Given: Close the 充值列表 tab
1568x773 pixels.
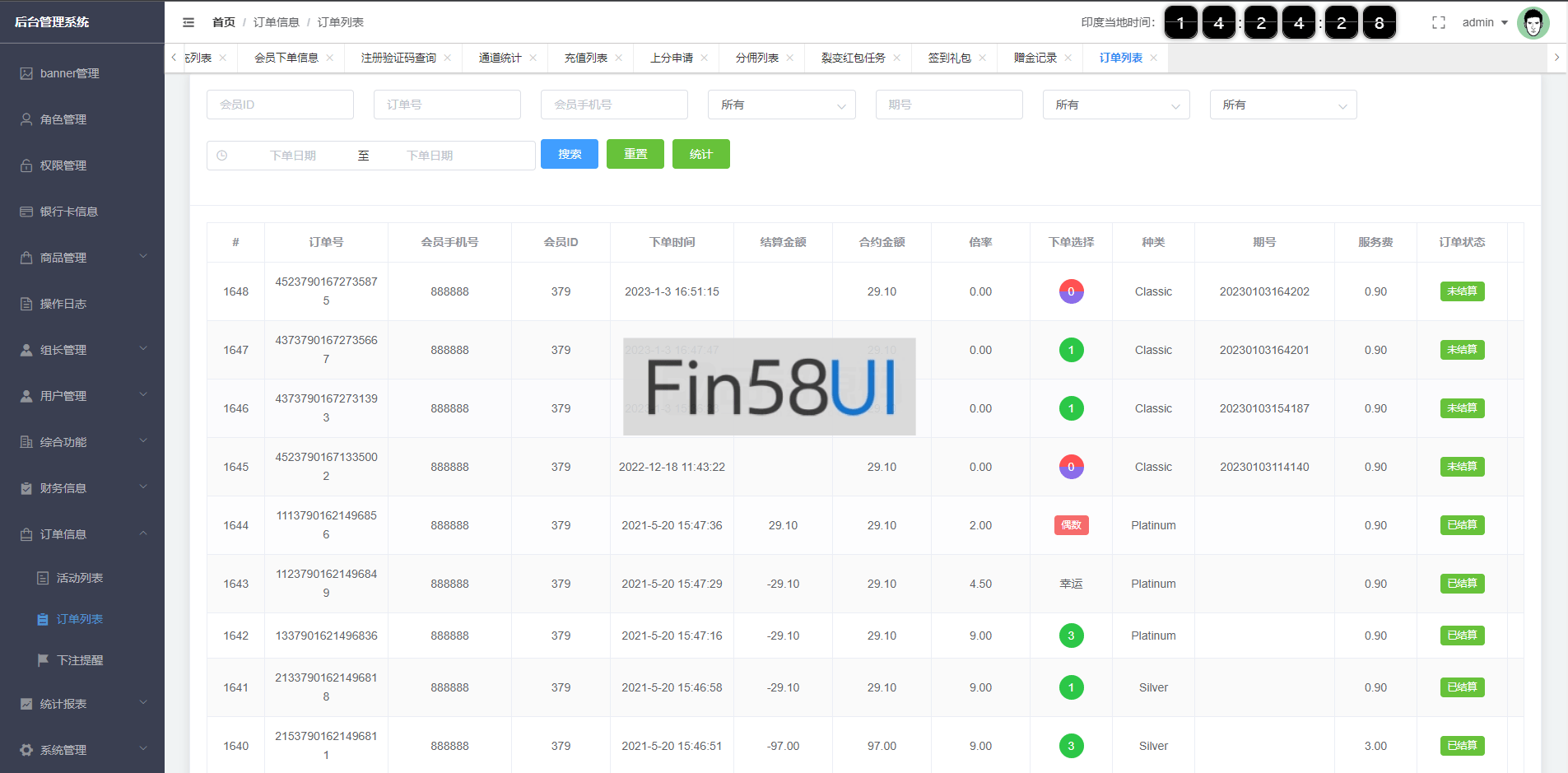Looking at the screenshot, I should click(618, 58).
